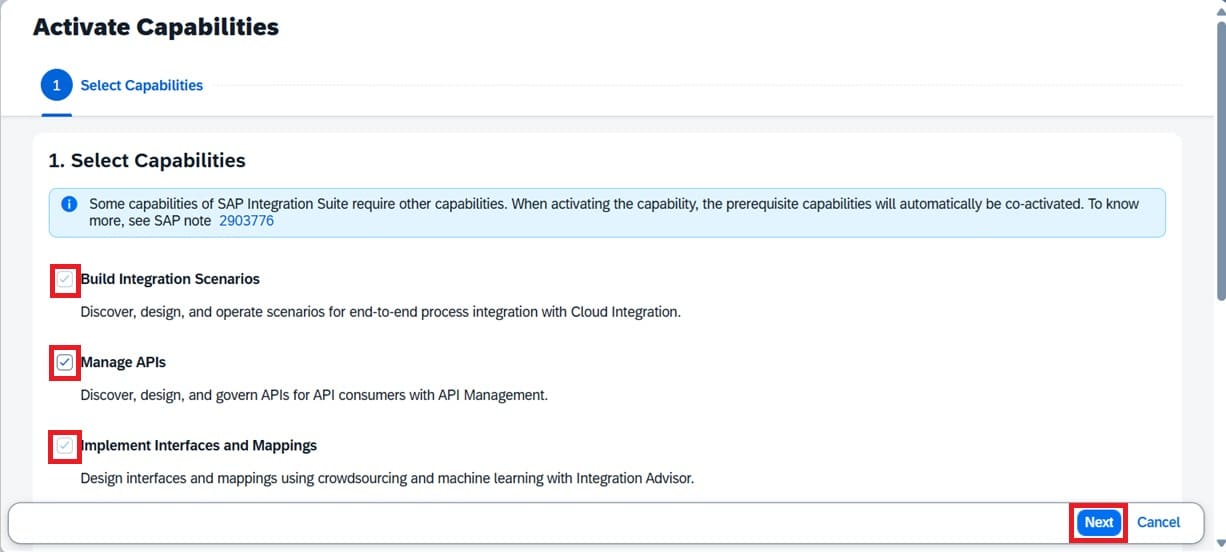
Task: Uncheck the Manage APIs checkbox
Action: point(65,362)
